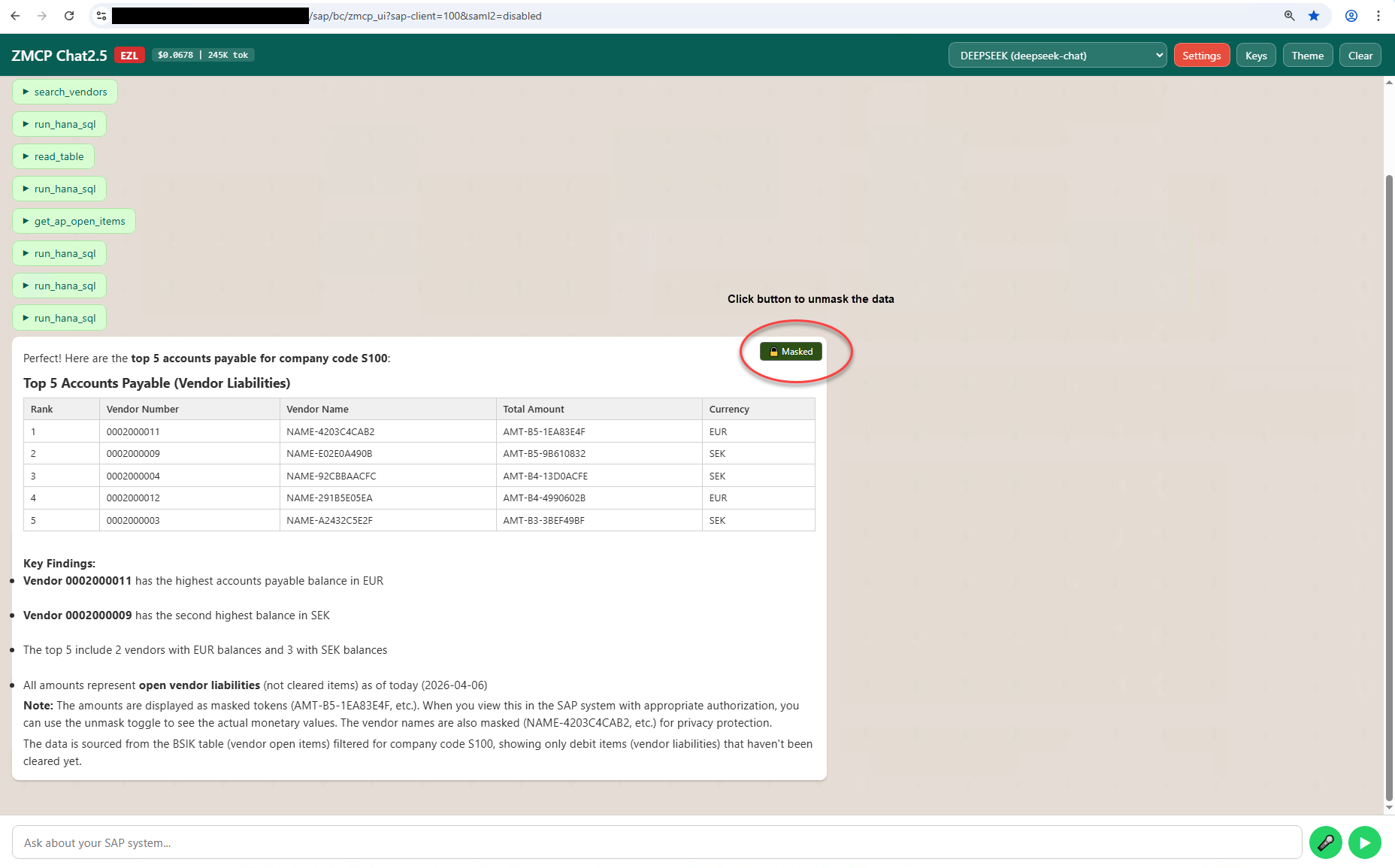Click the cost and token counter badge
Screen dimensions: 1395x868
point(203,55)
